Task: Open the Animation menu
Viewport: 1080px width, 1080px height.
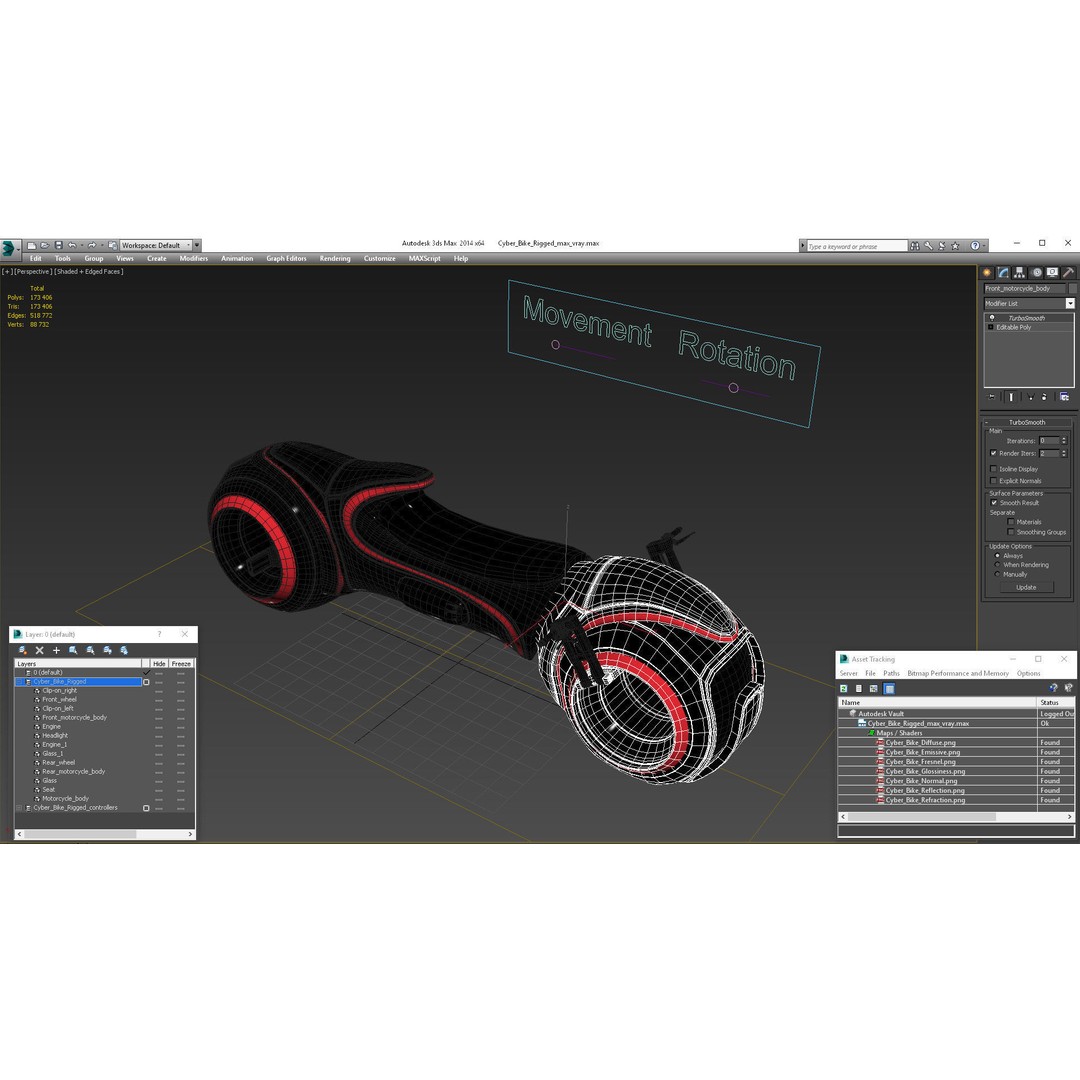Action: click(x=237, y=258)
